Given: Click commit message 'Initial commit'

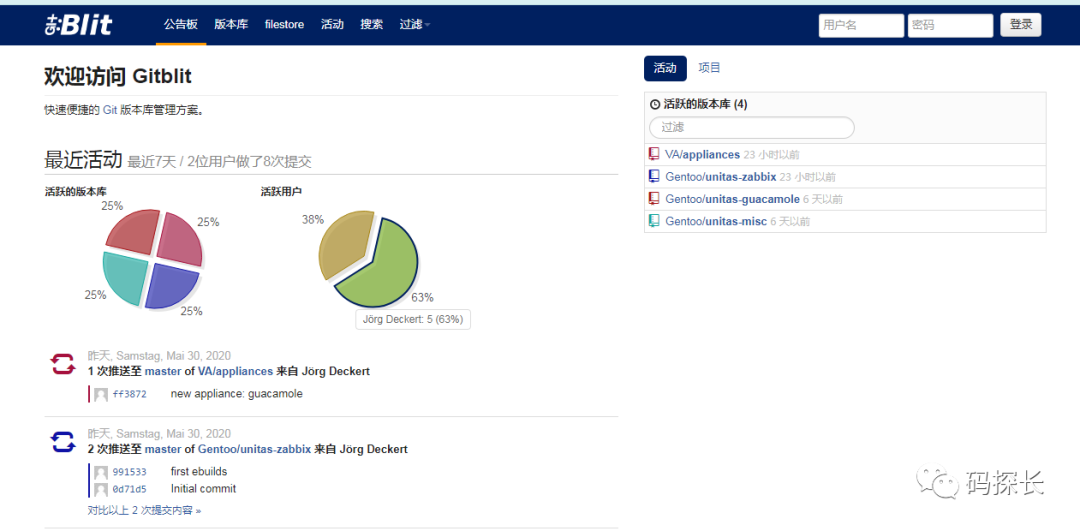Looking at the screenshot, I should pos(203,489).
